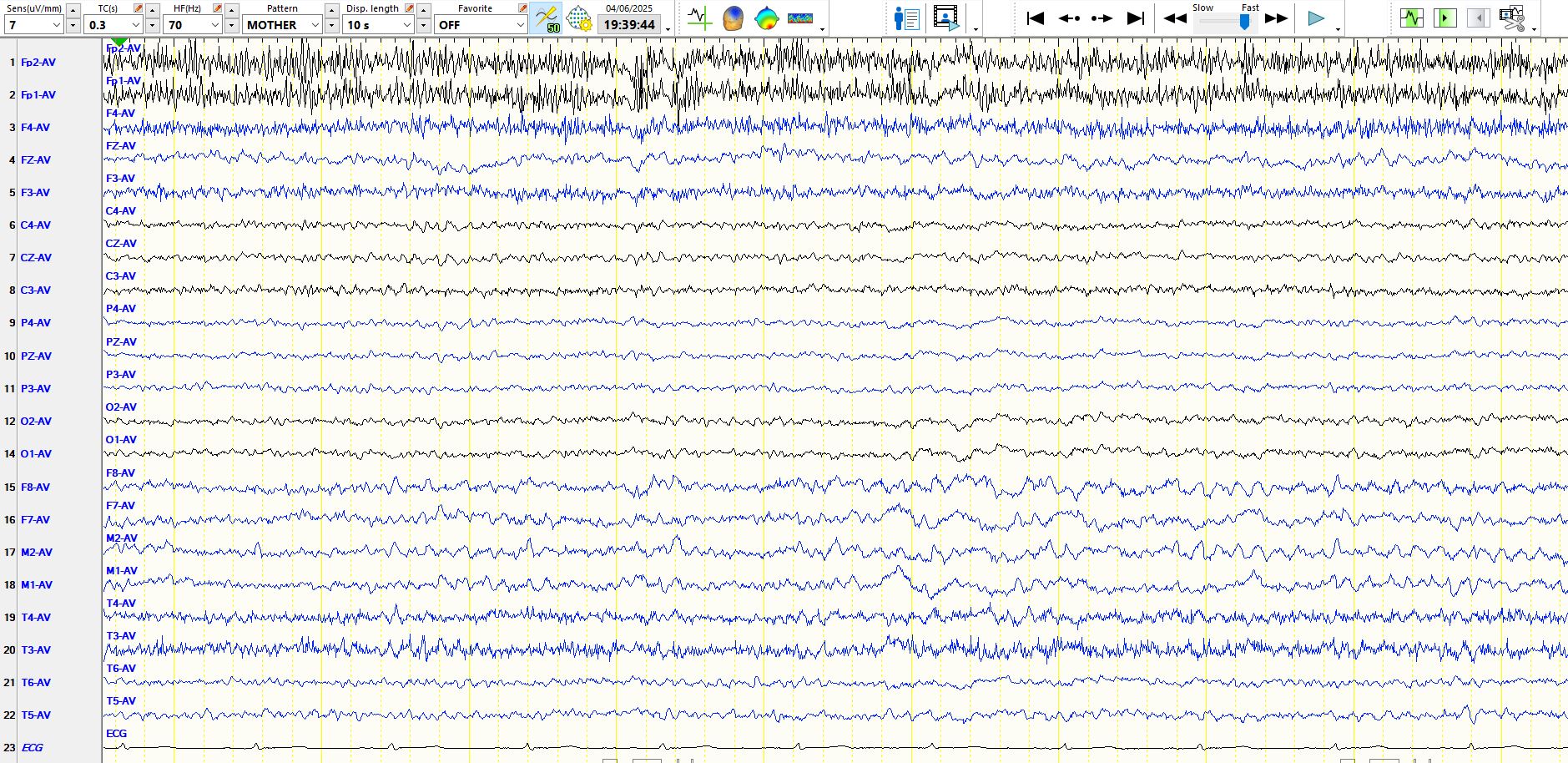This screenshot has height=763, width=1568.
Task: Select the P4-AV channel label
Action: click(35, 323)
